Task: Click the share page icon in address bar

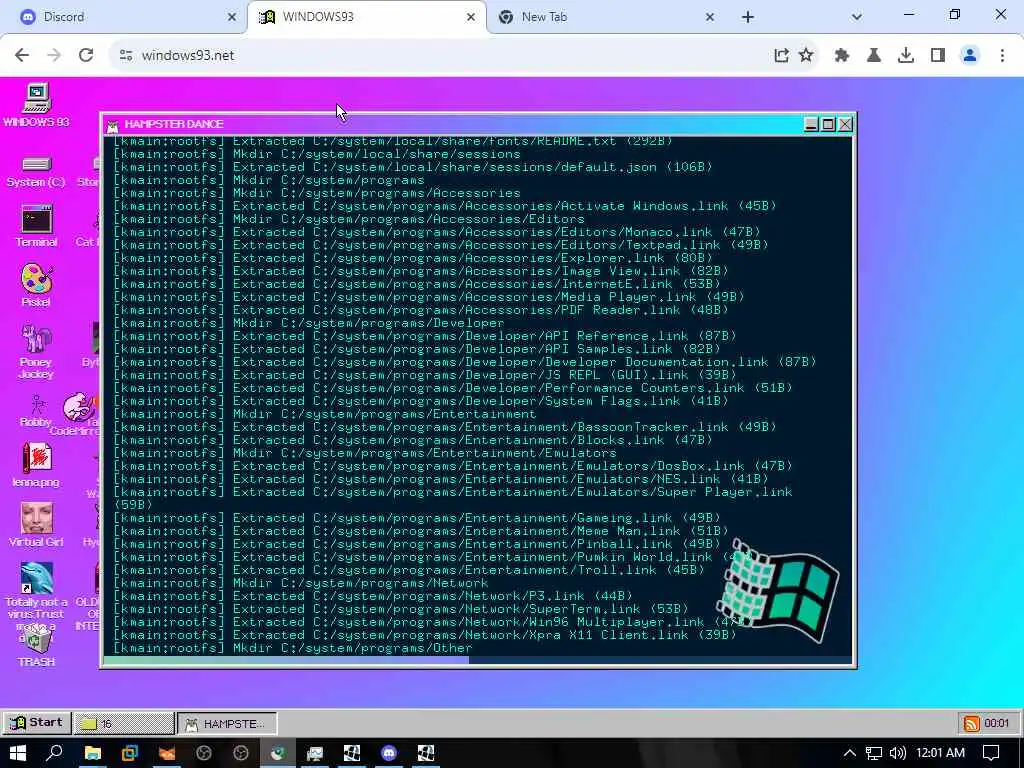Action: click(x=781, y=56)
